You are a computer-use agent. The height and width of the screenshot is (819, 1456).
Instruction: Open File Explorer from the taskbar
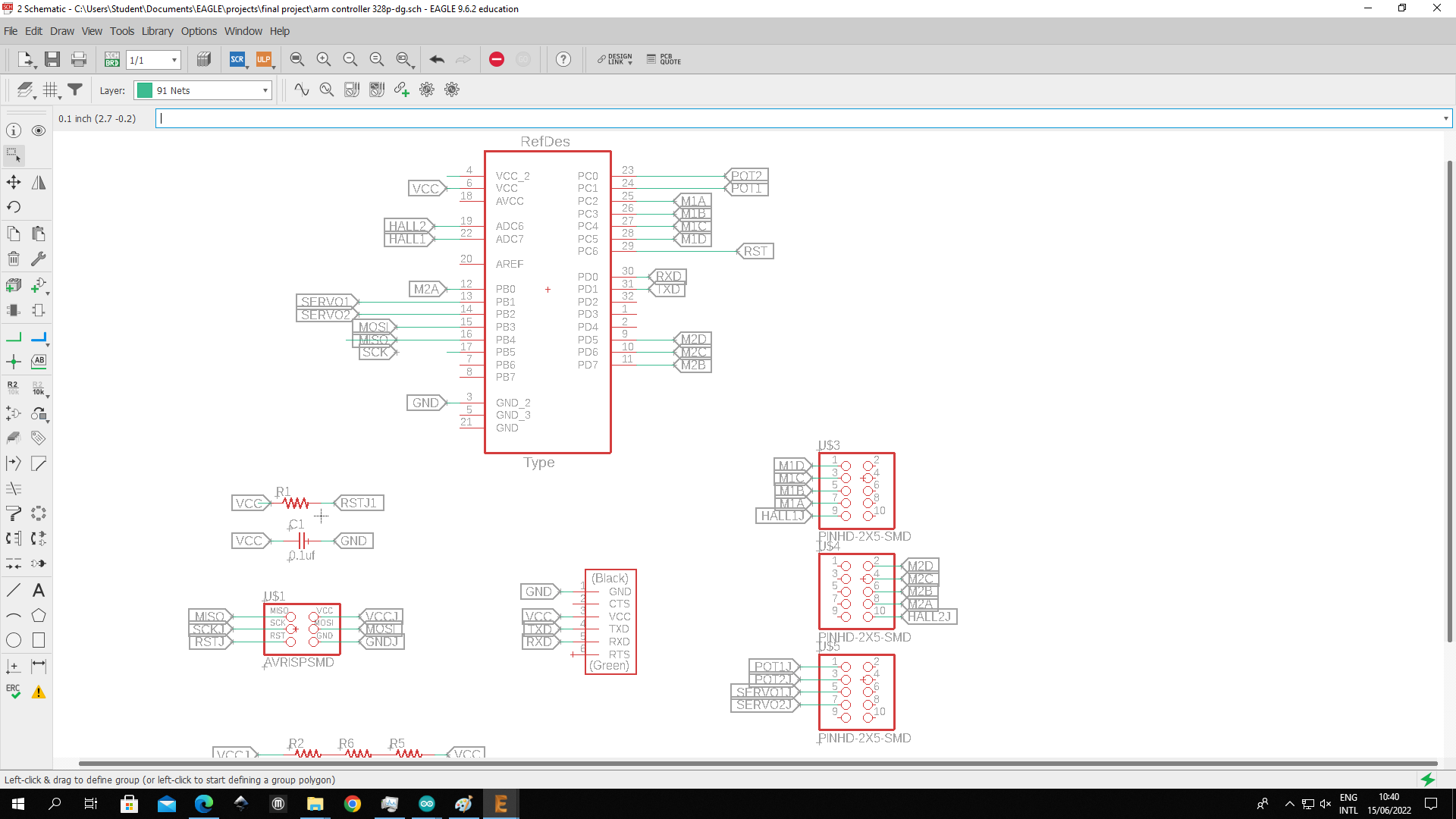coord(315,804)
